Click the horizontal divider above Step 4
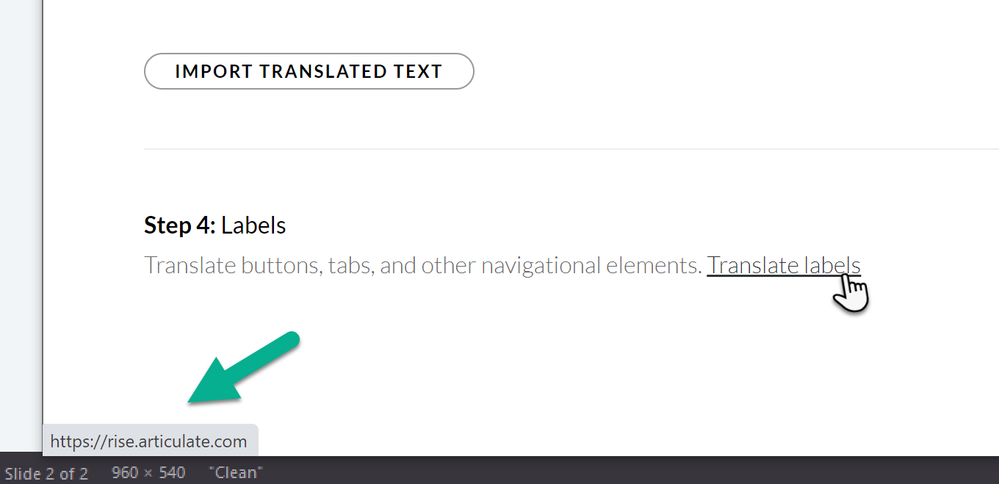This screenshot has width=999, height=484. 570,150
